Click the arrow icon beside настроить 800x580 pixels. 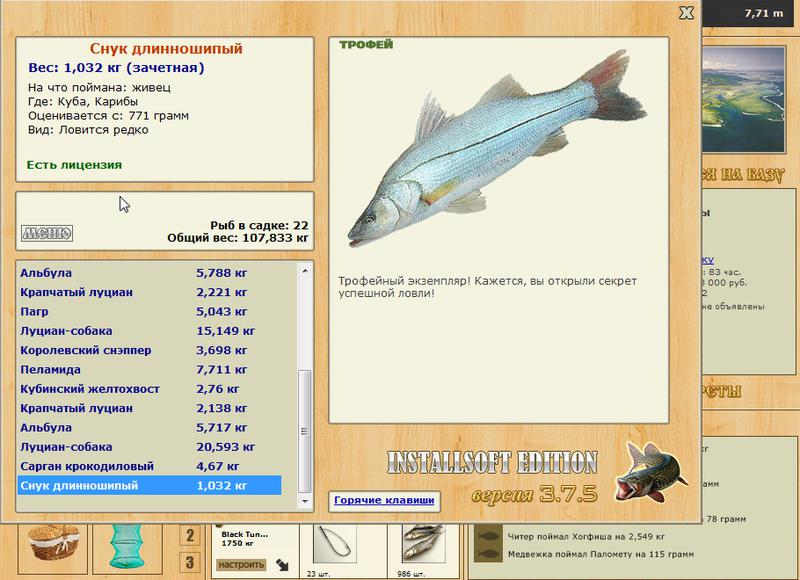tap(282, 564)
